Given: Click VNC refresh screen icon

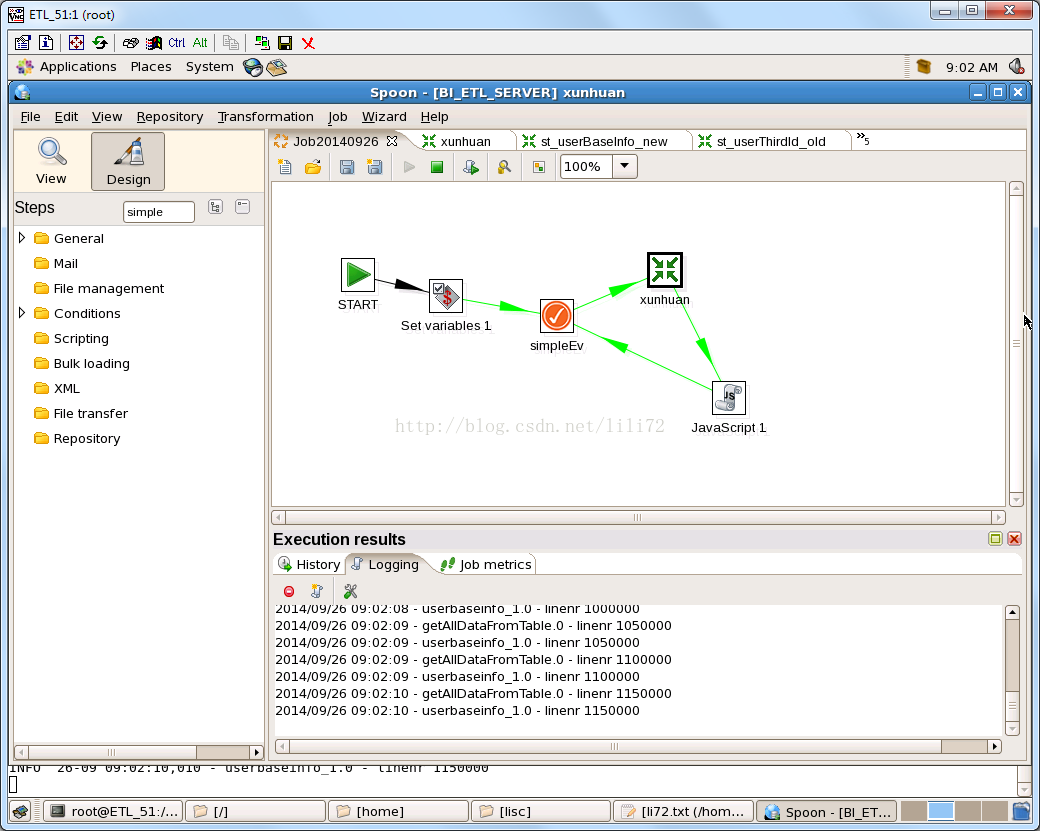Looking at the screenshot, I should pyautogui.click(x=100, y=43).
